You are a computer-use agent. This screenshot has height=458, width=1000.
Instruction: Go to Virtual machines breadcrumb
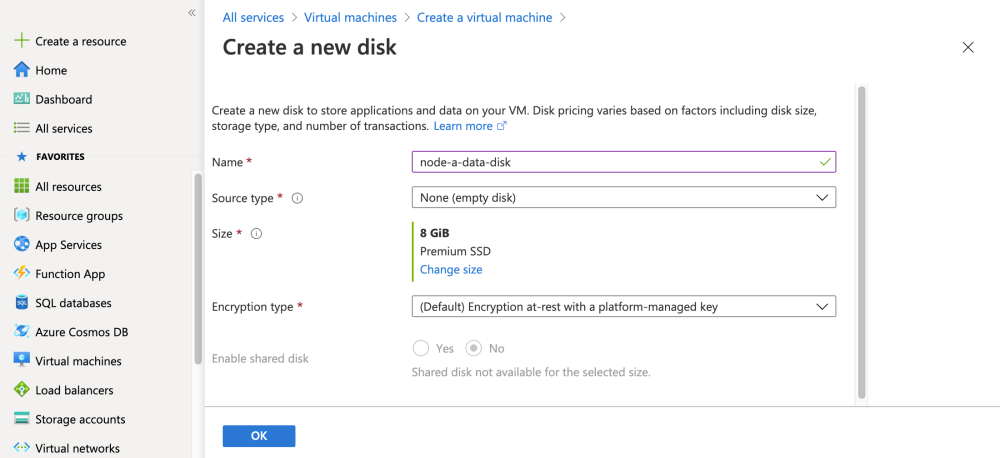pos(349,18)
